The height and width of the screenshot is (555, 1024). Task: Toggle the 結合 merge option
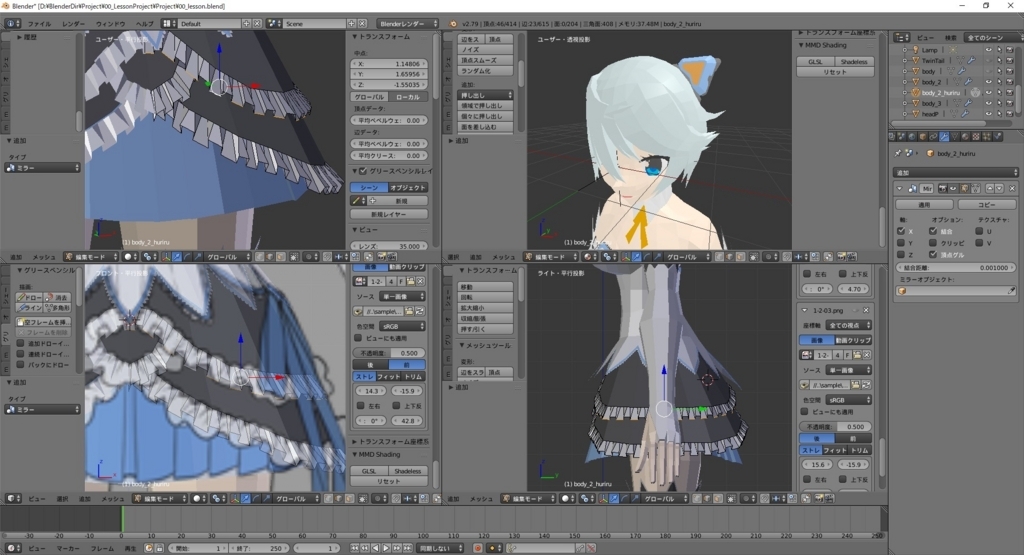coord(933,230)
